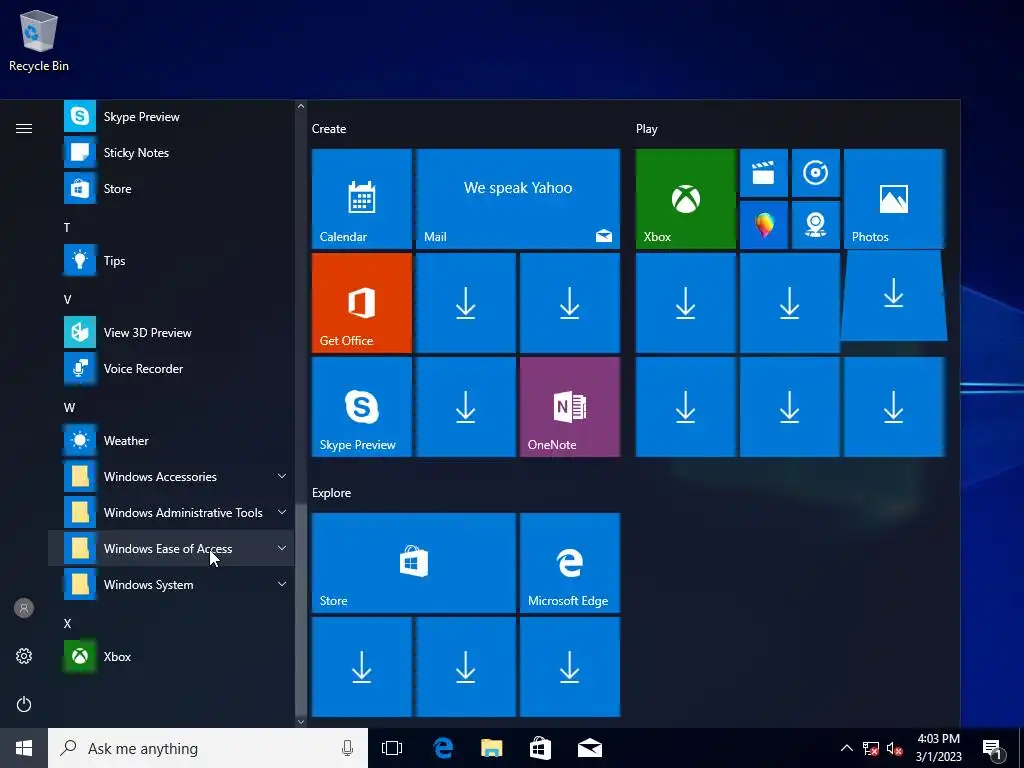
Task: Open the Paint 3D balloon tile
Action: (x=763, y=225)
